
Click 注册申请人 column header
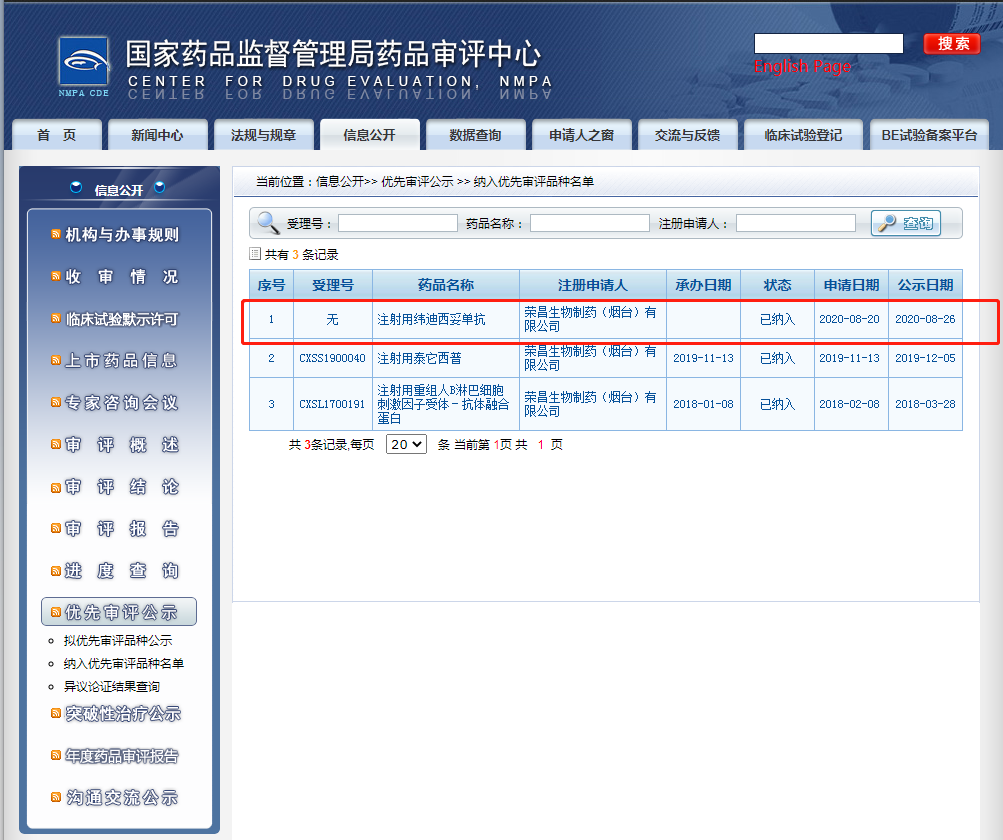tap(592, 285)
